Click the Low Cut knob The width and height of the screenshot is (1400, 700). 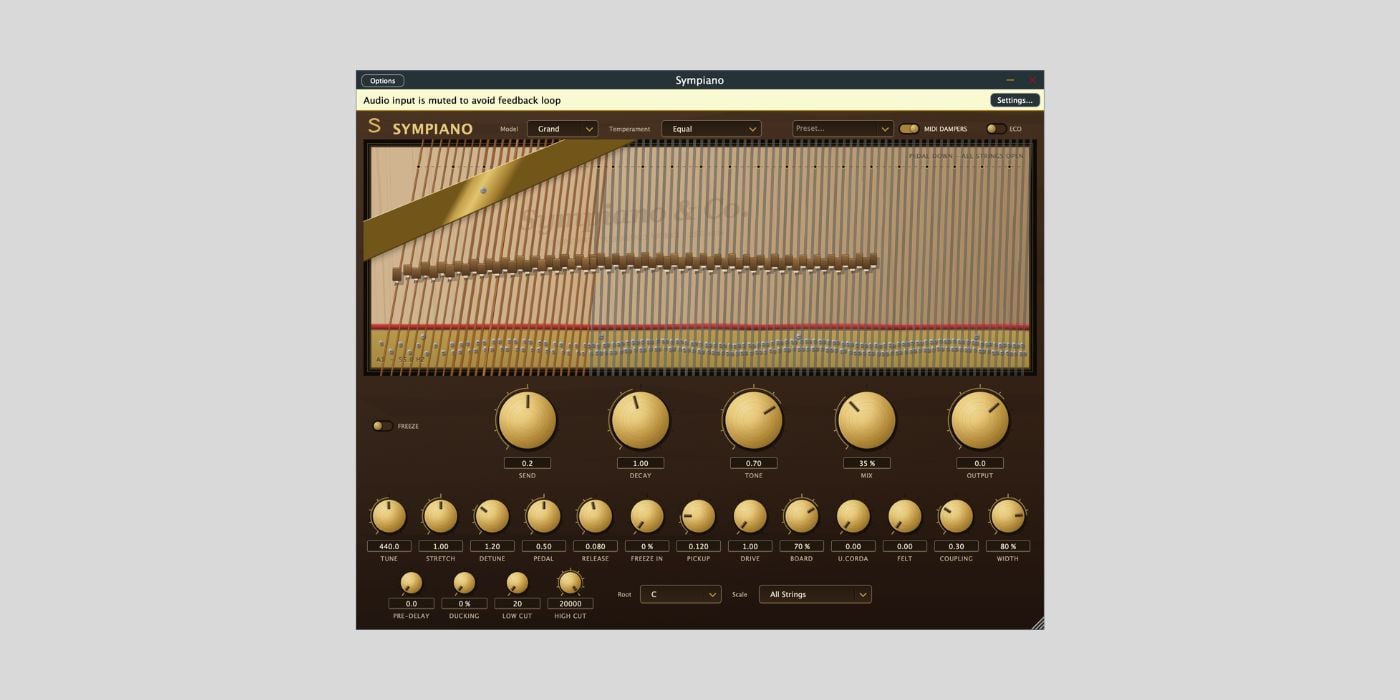coord(517,583)
